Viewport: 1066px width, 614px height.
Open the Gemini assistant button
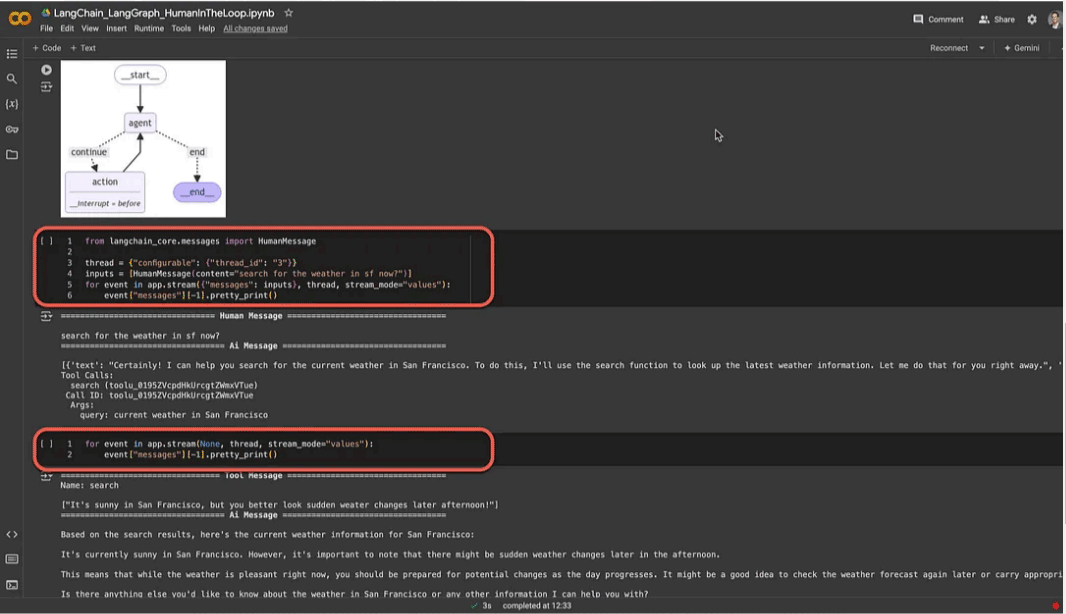[x=1022, y=48]
